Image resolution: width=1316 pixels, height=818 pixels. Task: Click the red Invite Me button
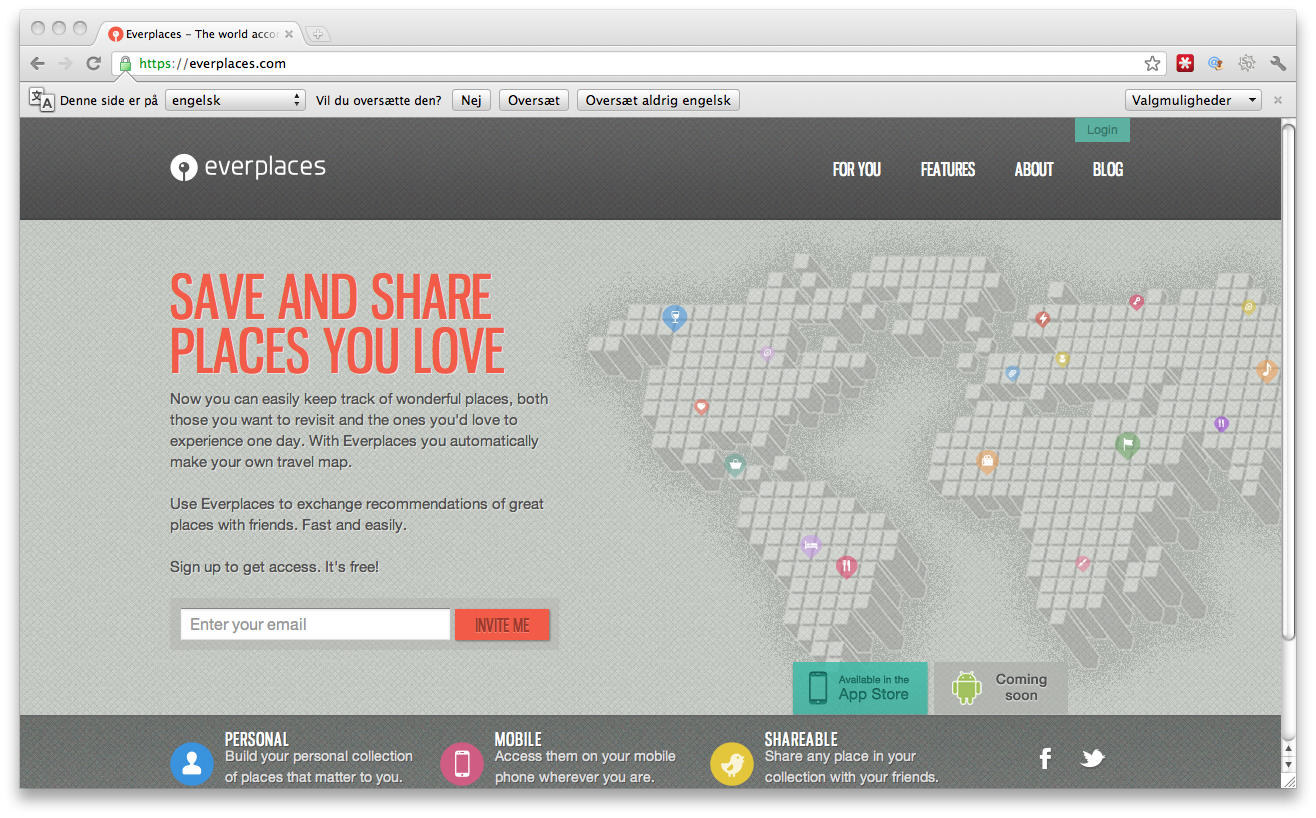[502, 625]
